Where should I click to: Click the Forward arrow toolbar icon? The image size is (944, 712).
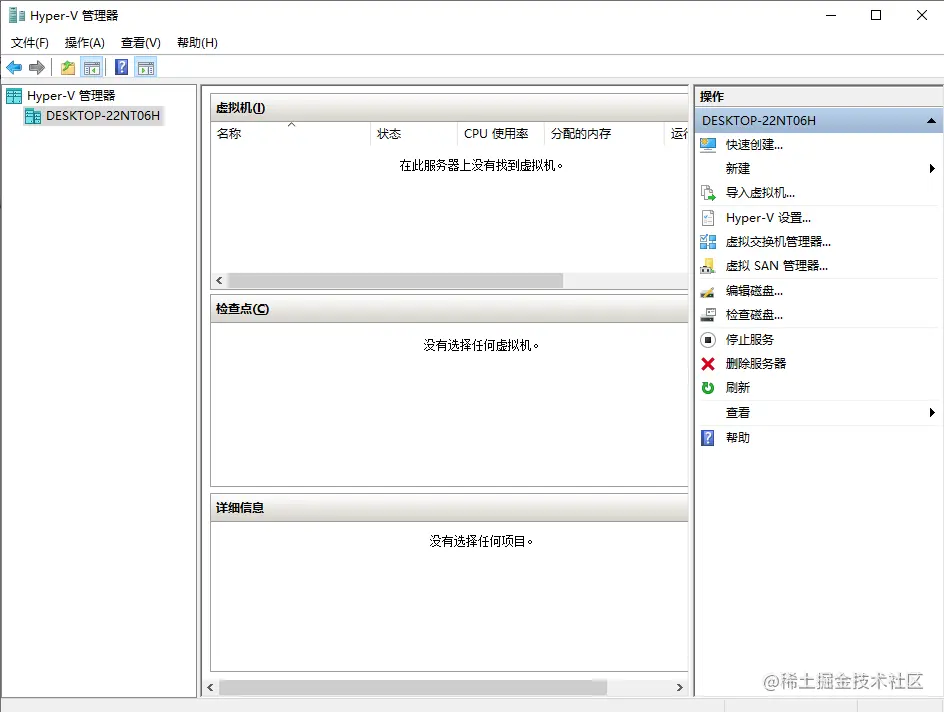(37, 67)
